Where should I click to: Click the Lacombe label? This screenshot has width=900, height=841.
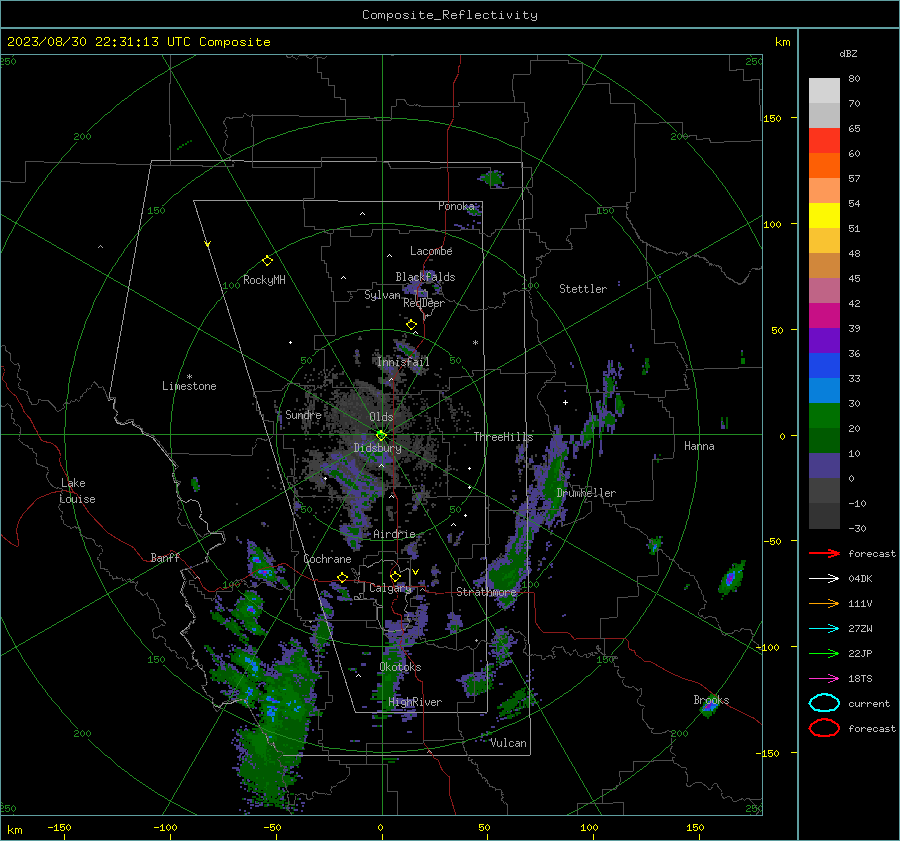click(431, 251)
